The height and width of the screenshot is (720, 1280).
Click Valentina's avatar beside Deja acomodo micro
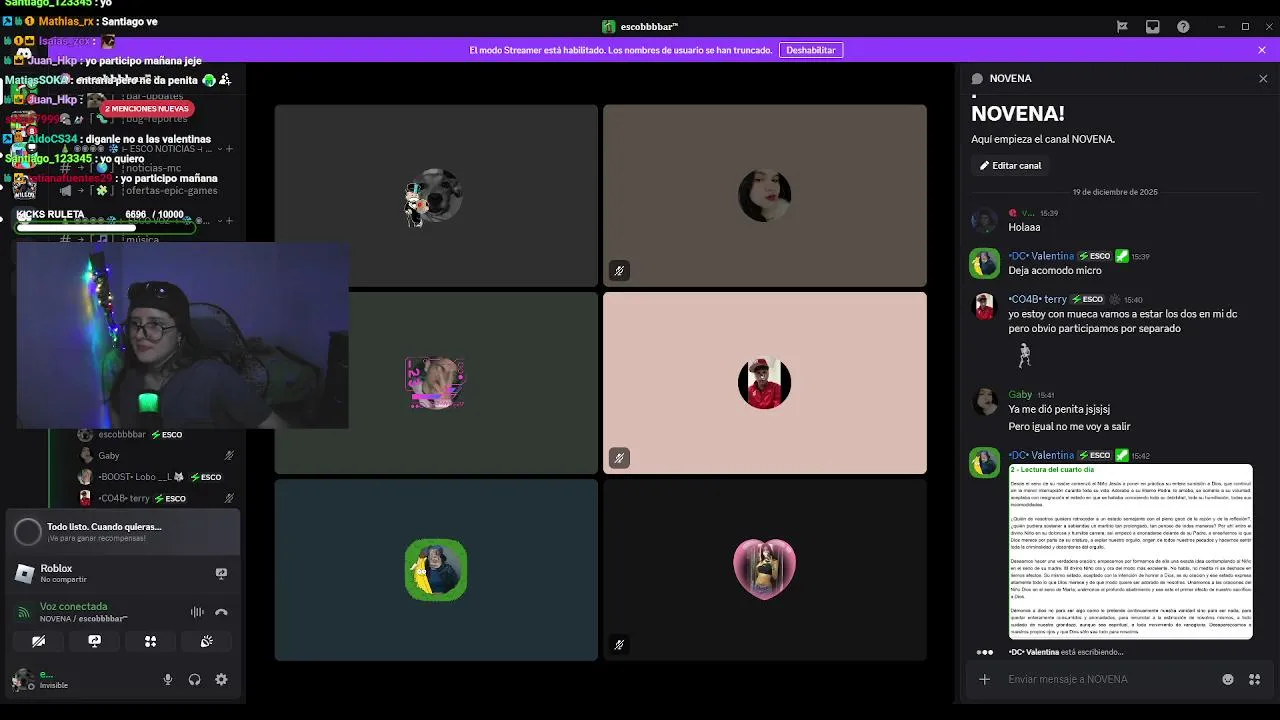(x=985, y=263)
